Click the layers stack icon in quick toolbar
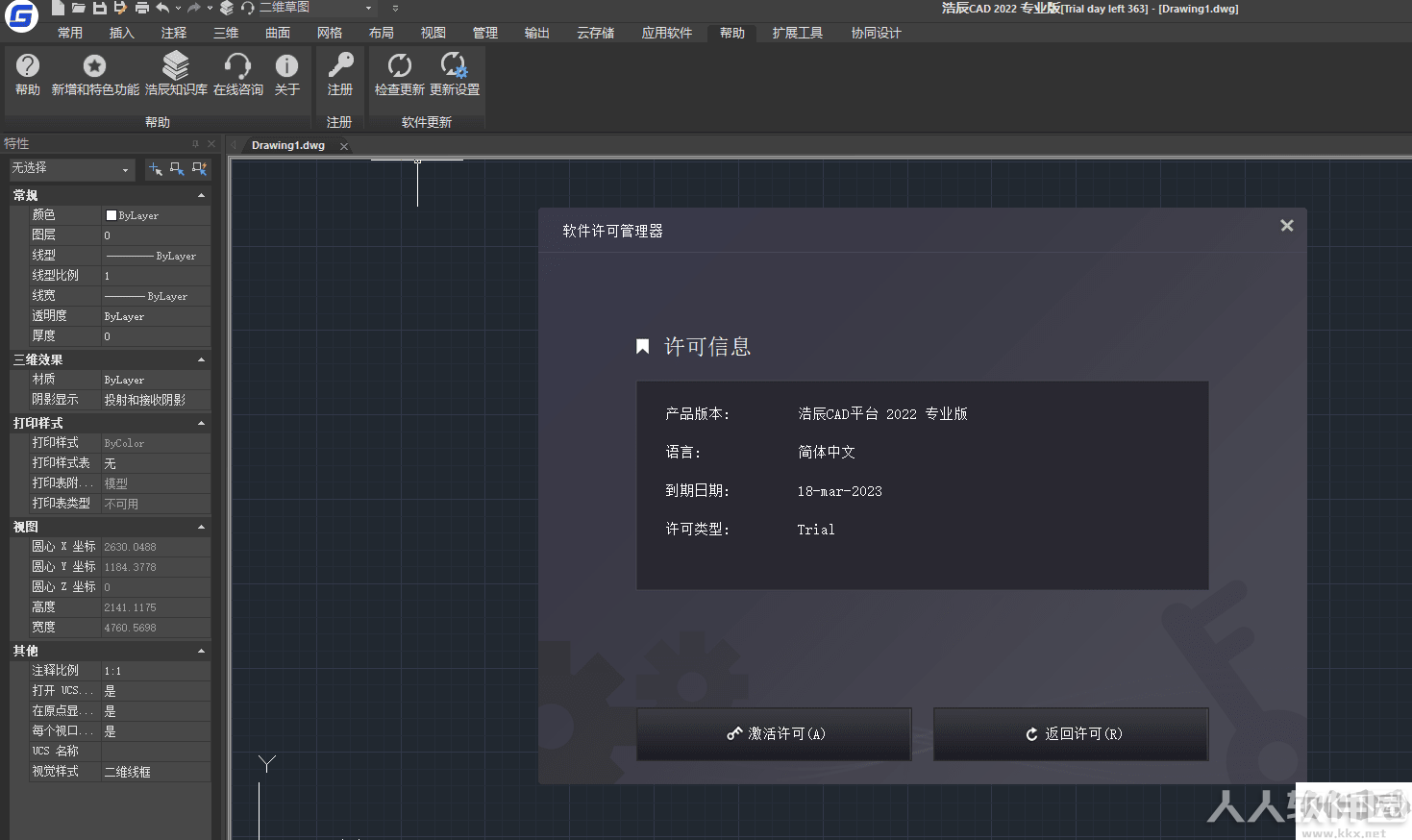This screenshot has width=1412, height=840. point(227,8)
